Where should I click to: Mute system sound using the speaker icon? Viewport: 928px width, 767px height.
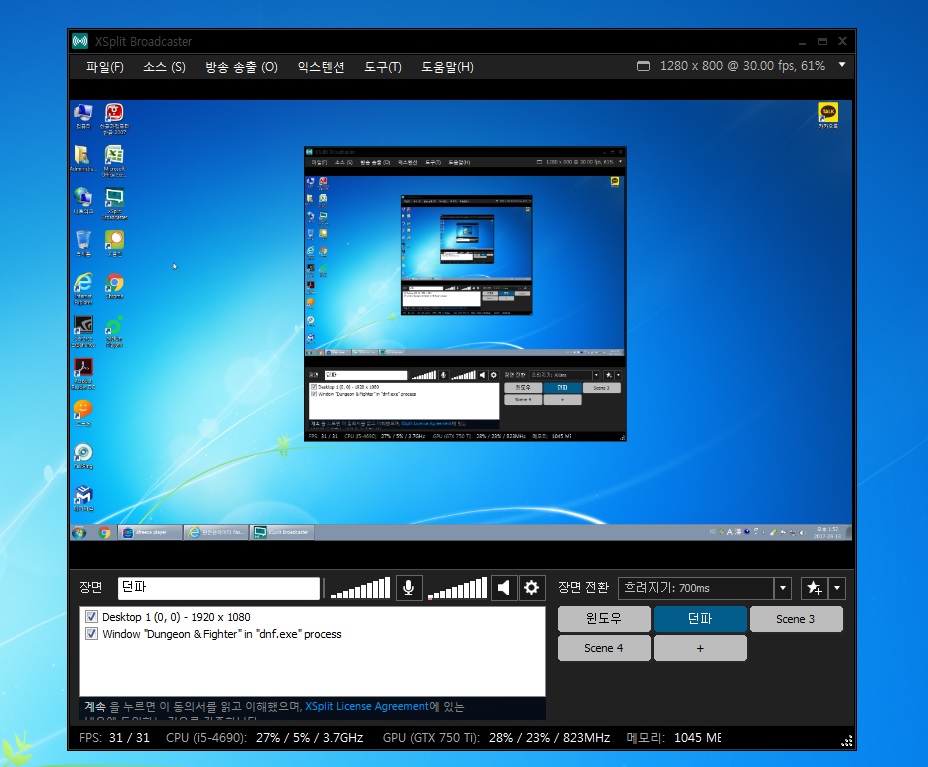point(504,588)
